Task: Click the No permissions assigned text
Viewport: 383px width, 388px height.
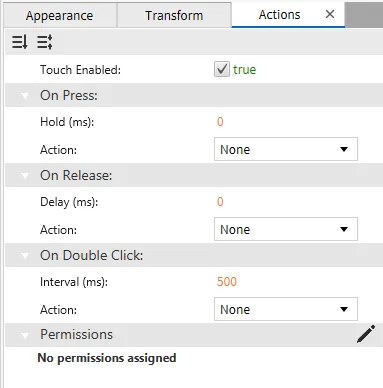Action: pyautogui.click(x=107, y=358)
